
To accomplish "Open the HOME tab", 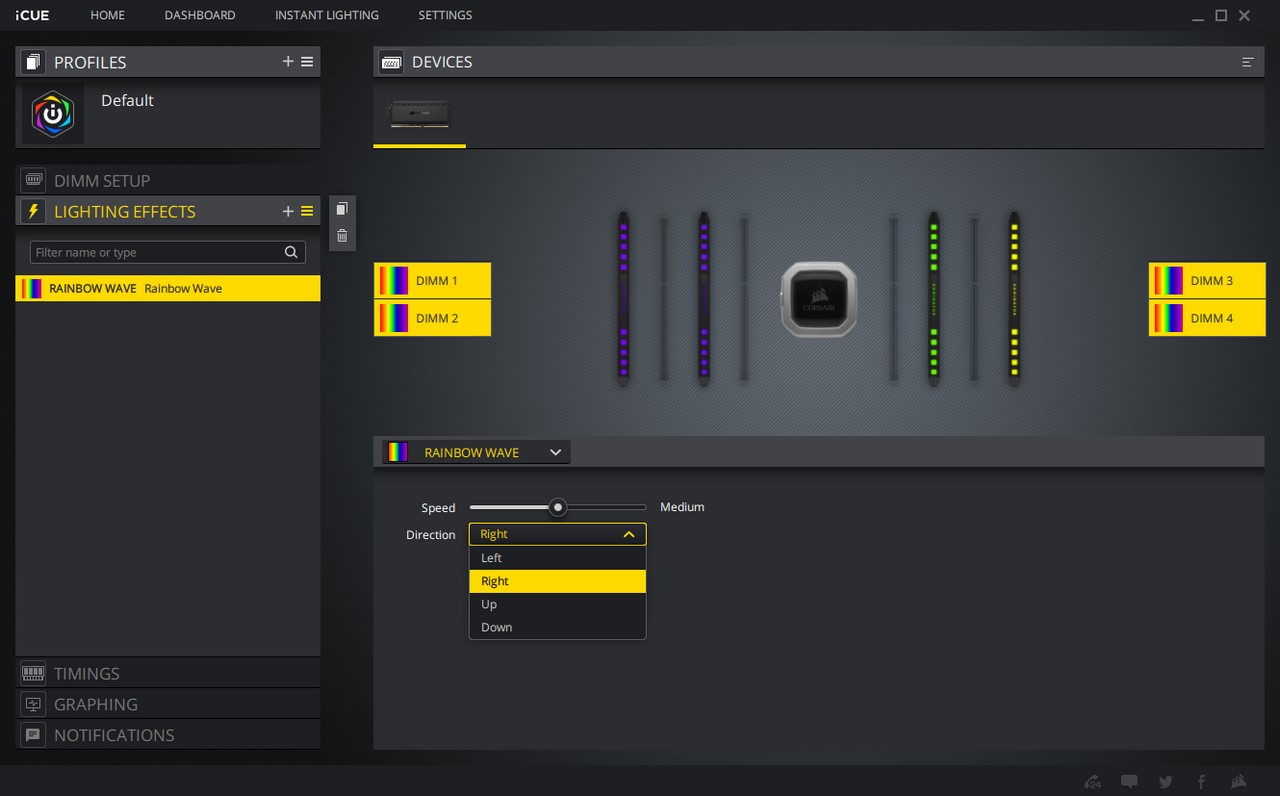I will coord(107,15).
